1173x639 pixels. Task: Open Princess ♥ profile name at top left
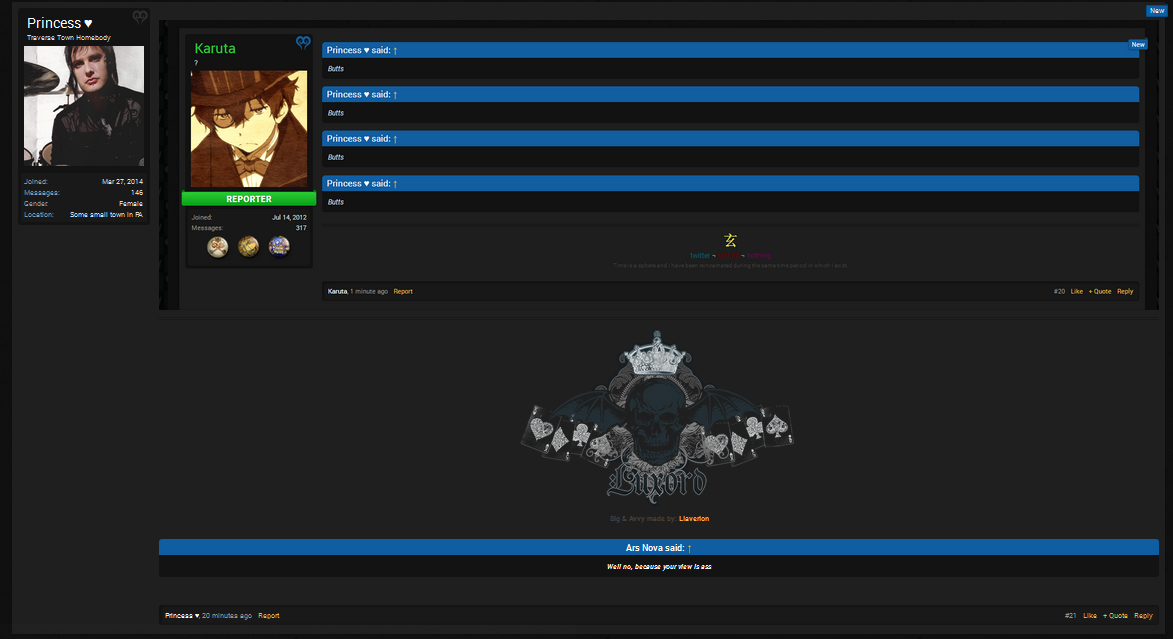(60, 23)
